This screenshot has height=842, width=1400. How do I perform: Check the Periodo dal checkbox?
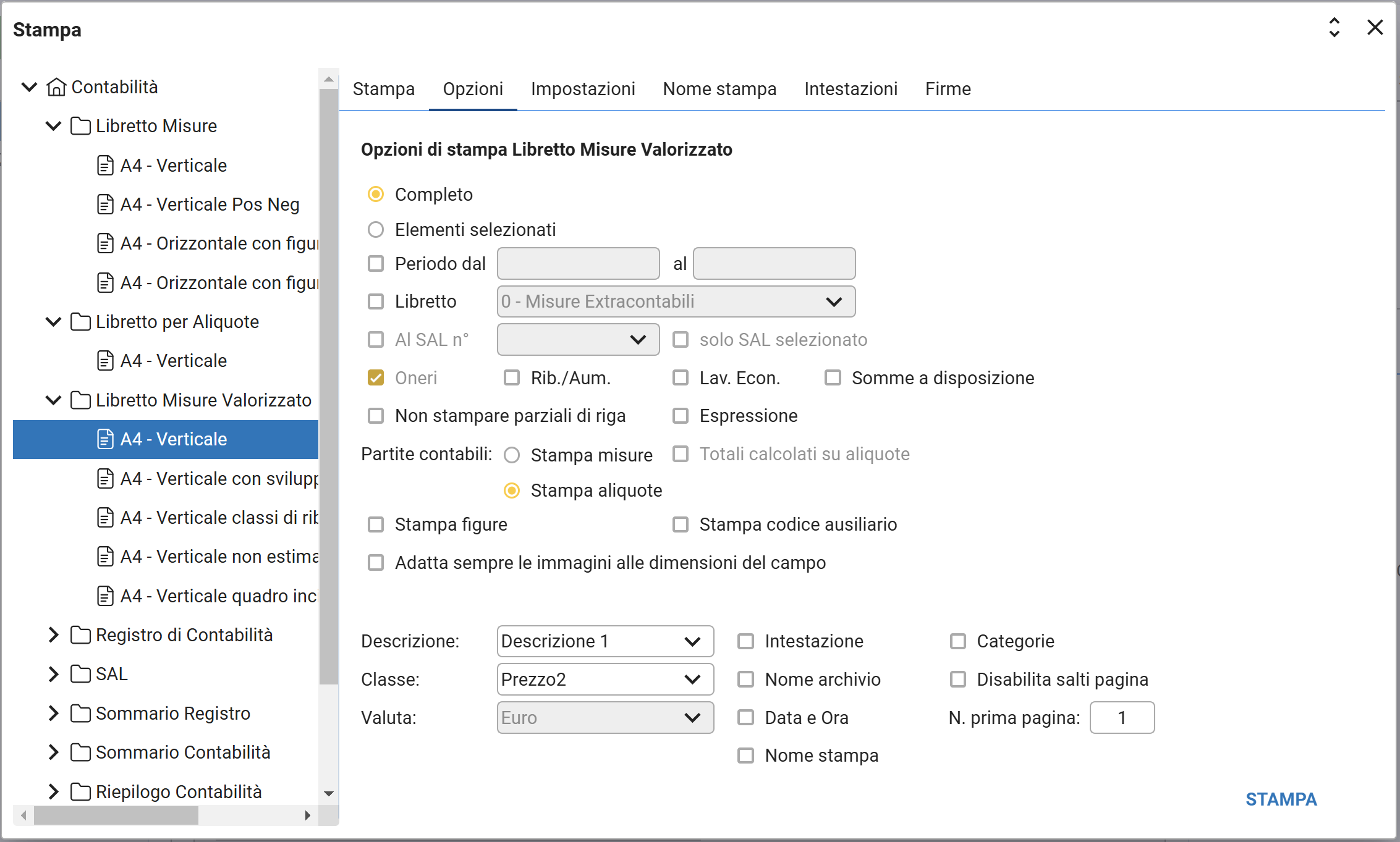point(376,264)
